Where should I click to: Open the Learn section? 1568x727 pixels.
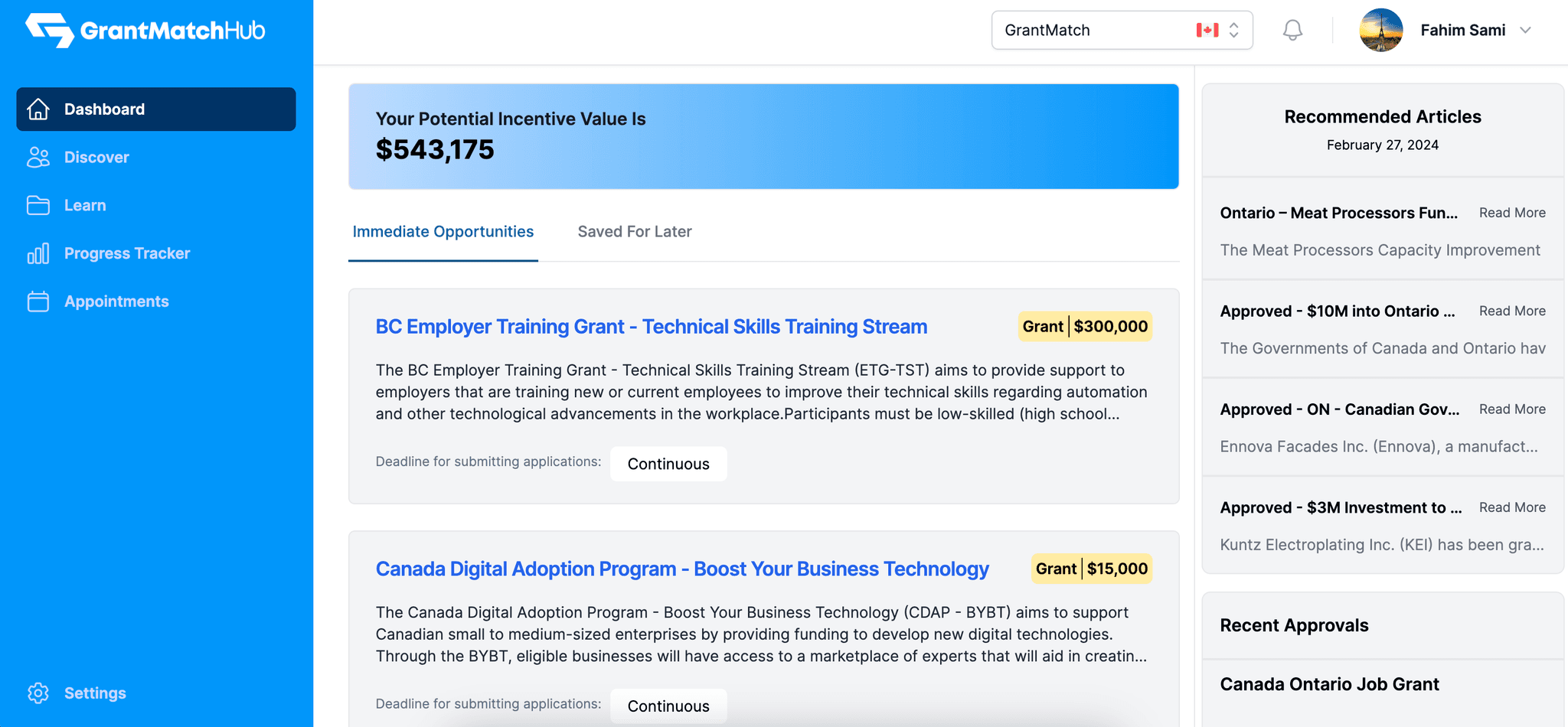click(84, 205)
